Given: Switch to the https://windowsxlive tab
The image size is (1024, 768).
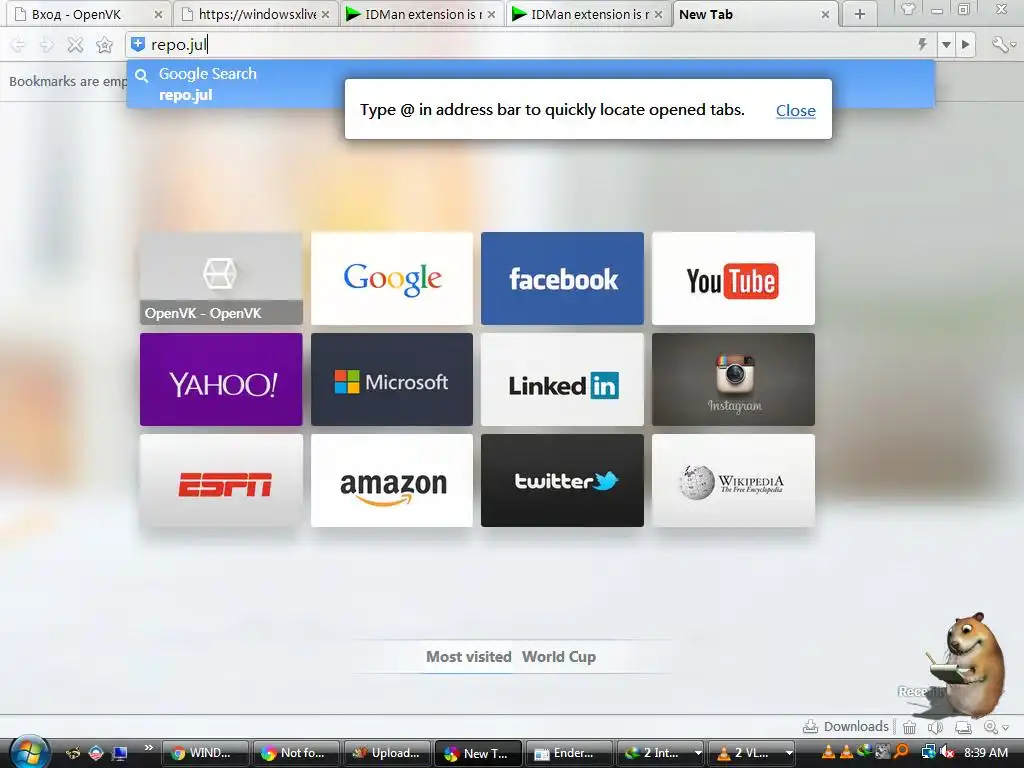Looking at the screenshot, I should pyautogui.click(x=256, y=14).
